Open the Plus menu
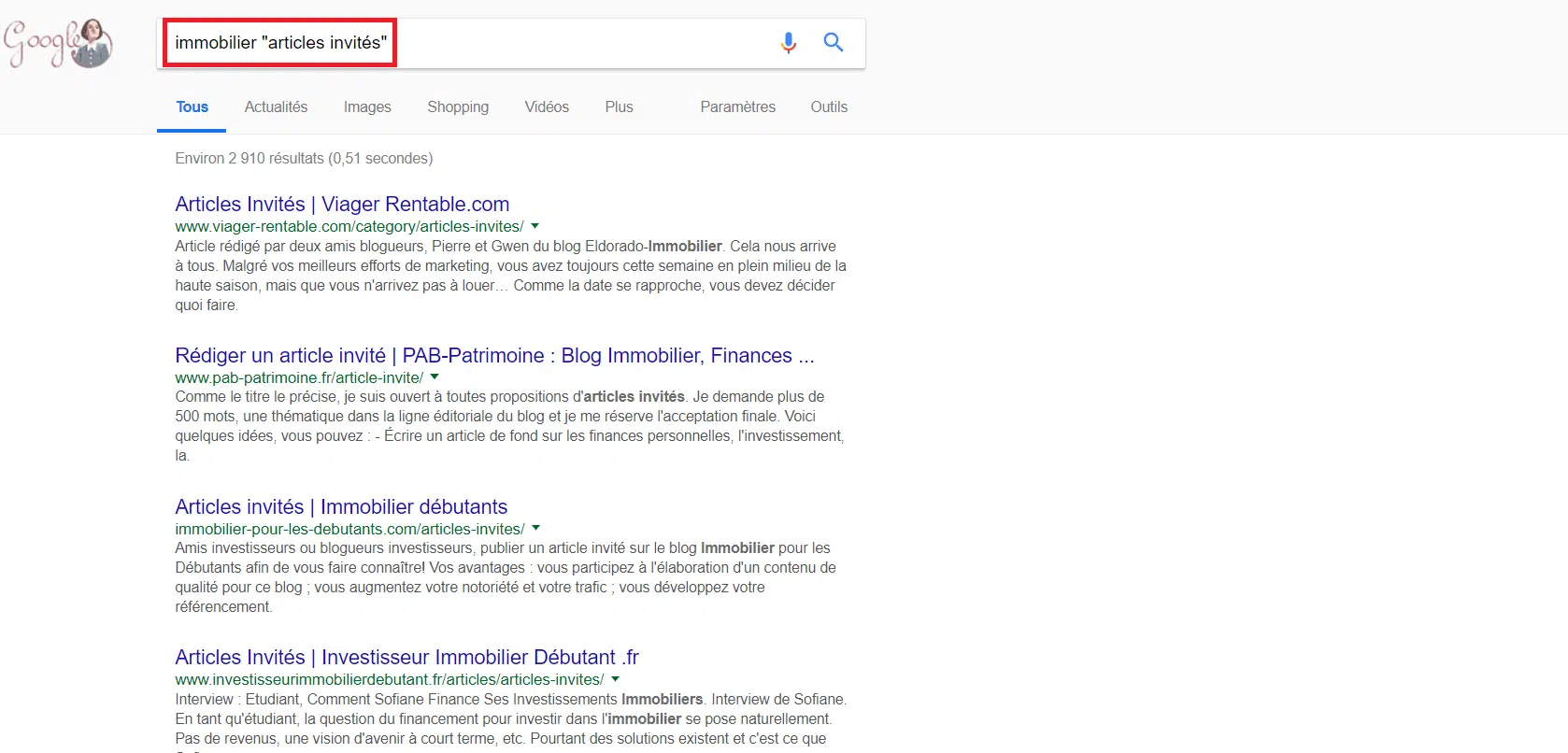 pos(619,107)
